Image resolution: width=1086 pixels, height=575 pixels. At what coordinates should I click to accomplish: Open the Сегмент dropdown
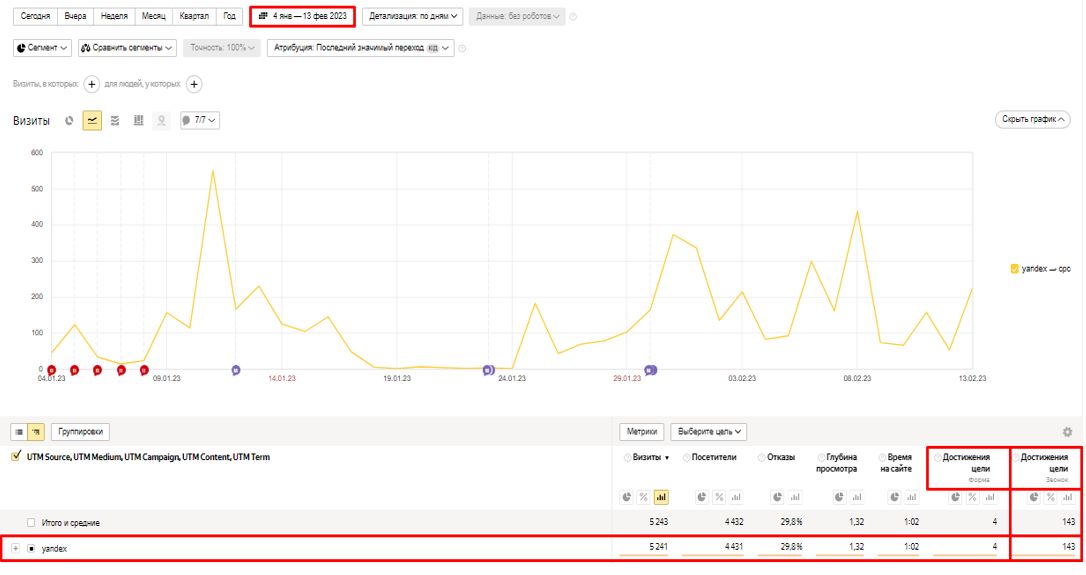42,48
